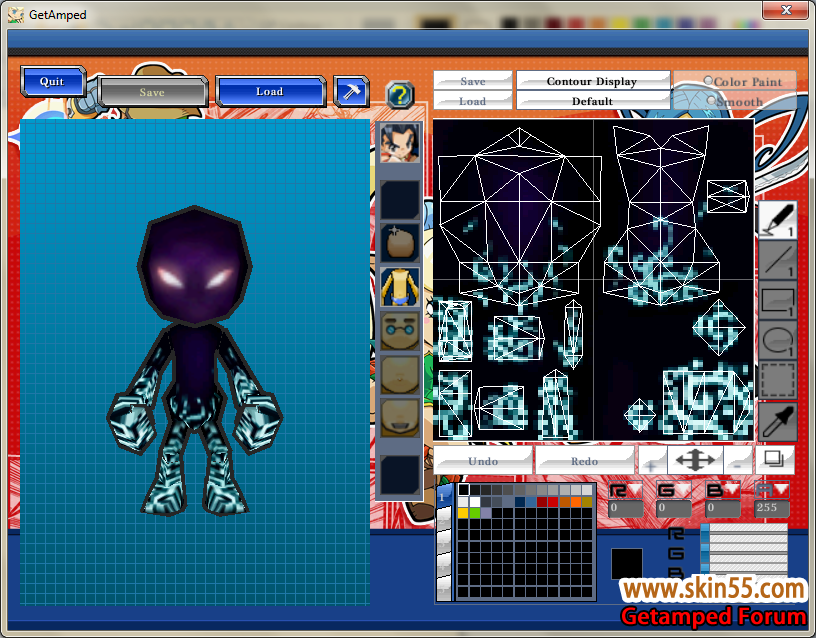
Task: Zoom out with the minus button
Action: coord(738,461)
